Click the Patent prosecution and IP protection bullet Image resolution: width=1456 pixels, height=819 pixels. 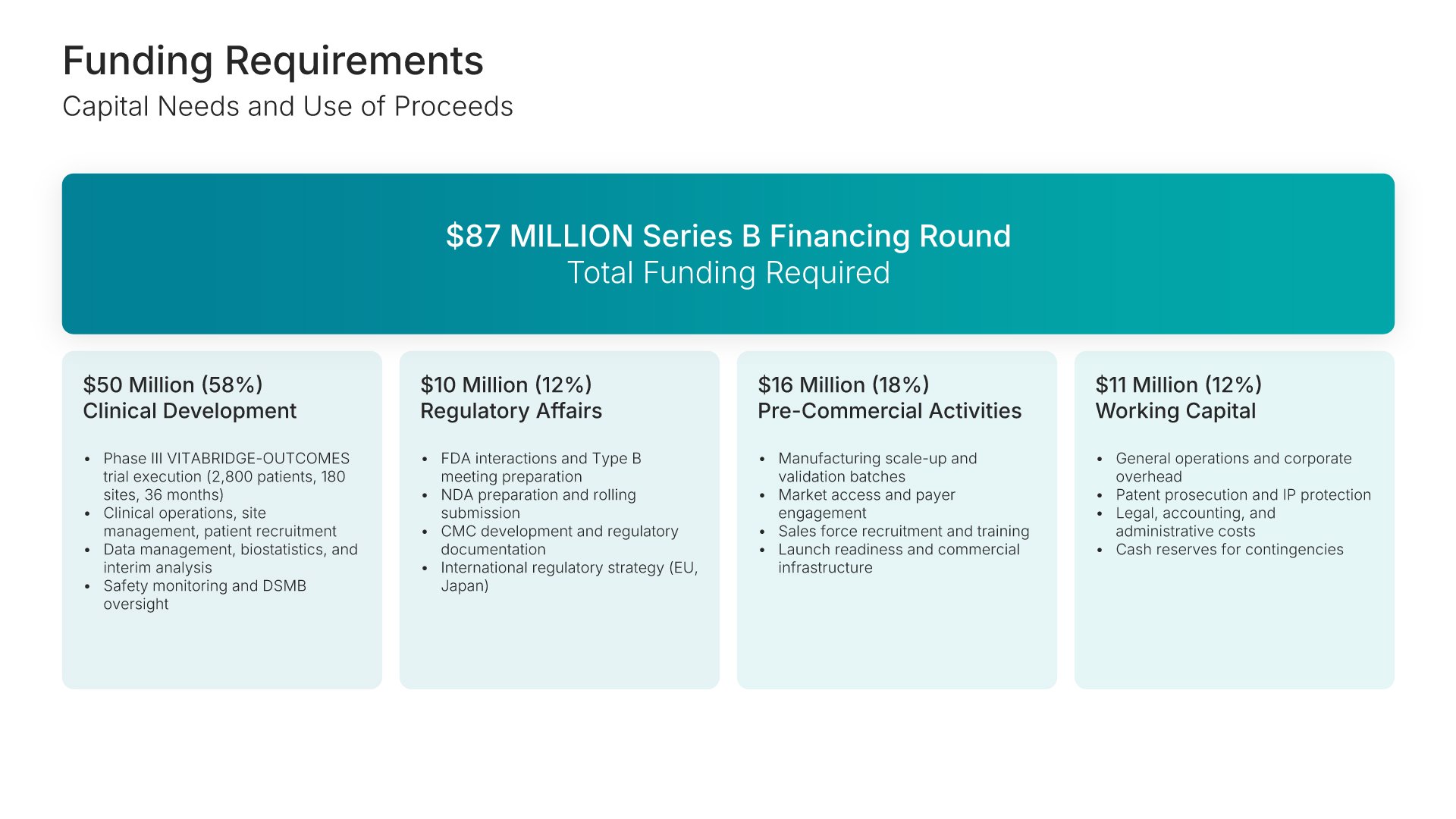[x=1243, y=494]
